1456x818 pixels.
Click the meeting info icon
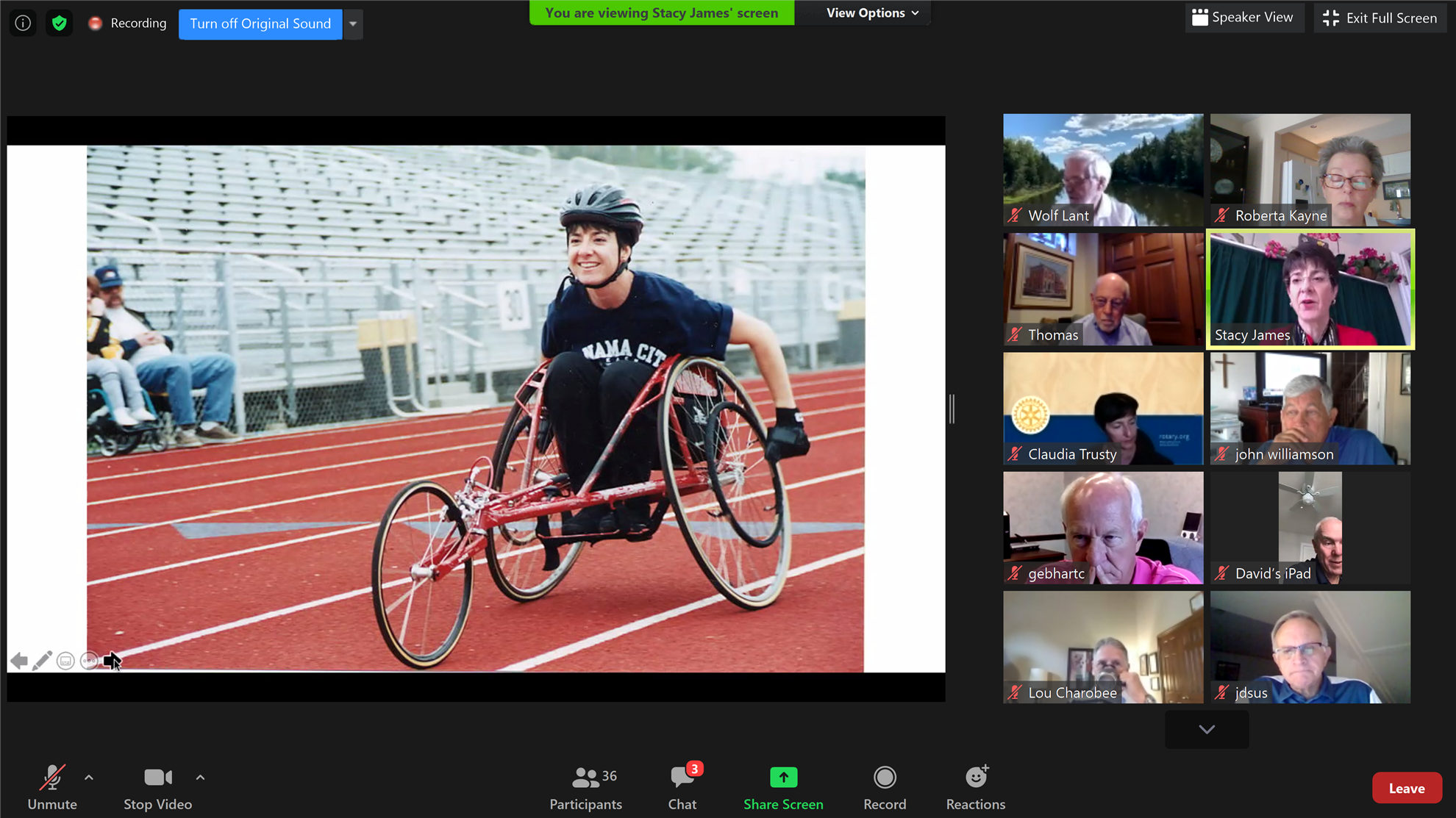pyautogui.click(x=23, y=23)
